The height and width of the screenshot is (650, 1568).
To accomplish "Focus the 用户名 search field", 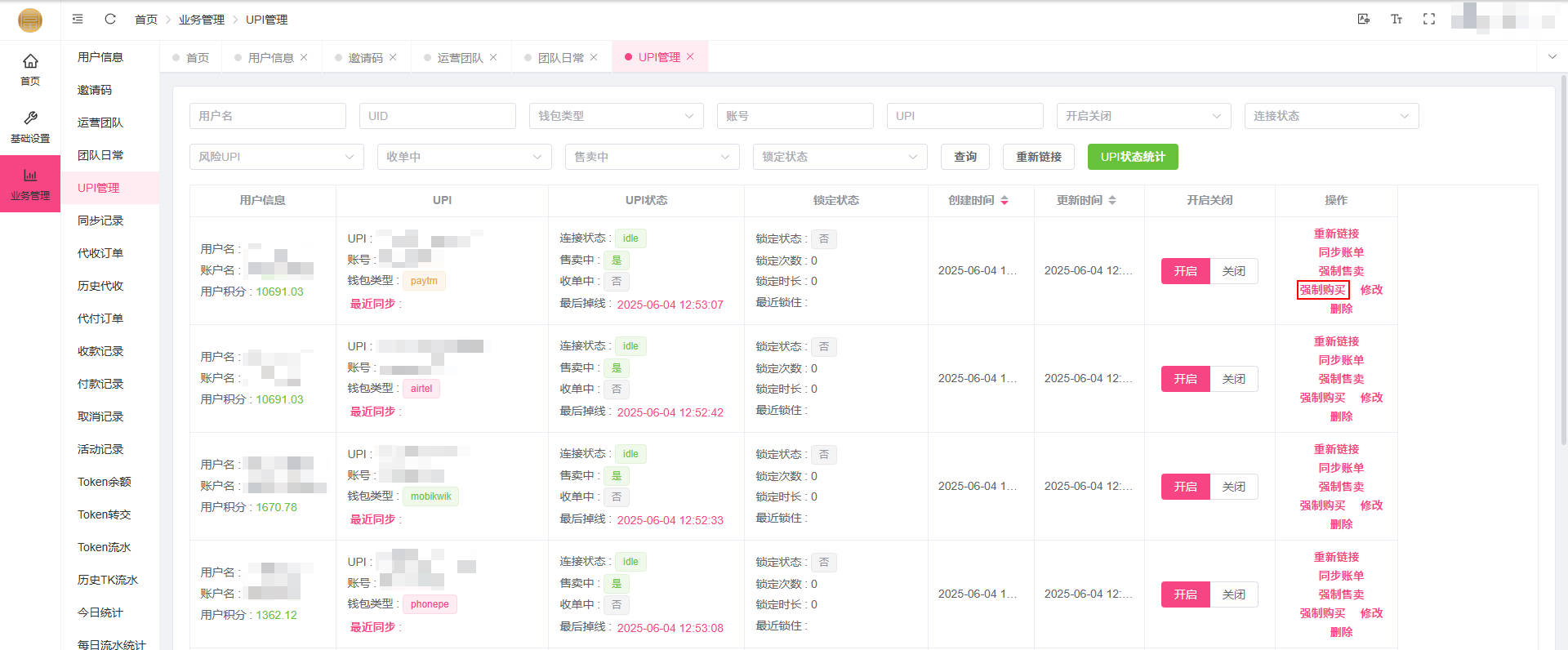I will [x=267, y=116].
